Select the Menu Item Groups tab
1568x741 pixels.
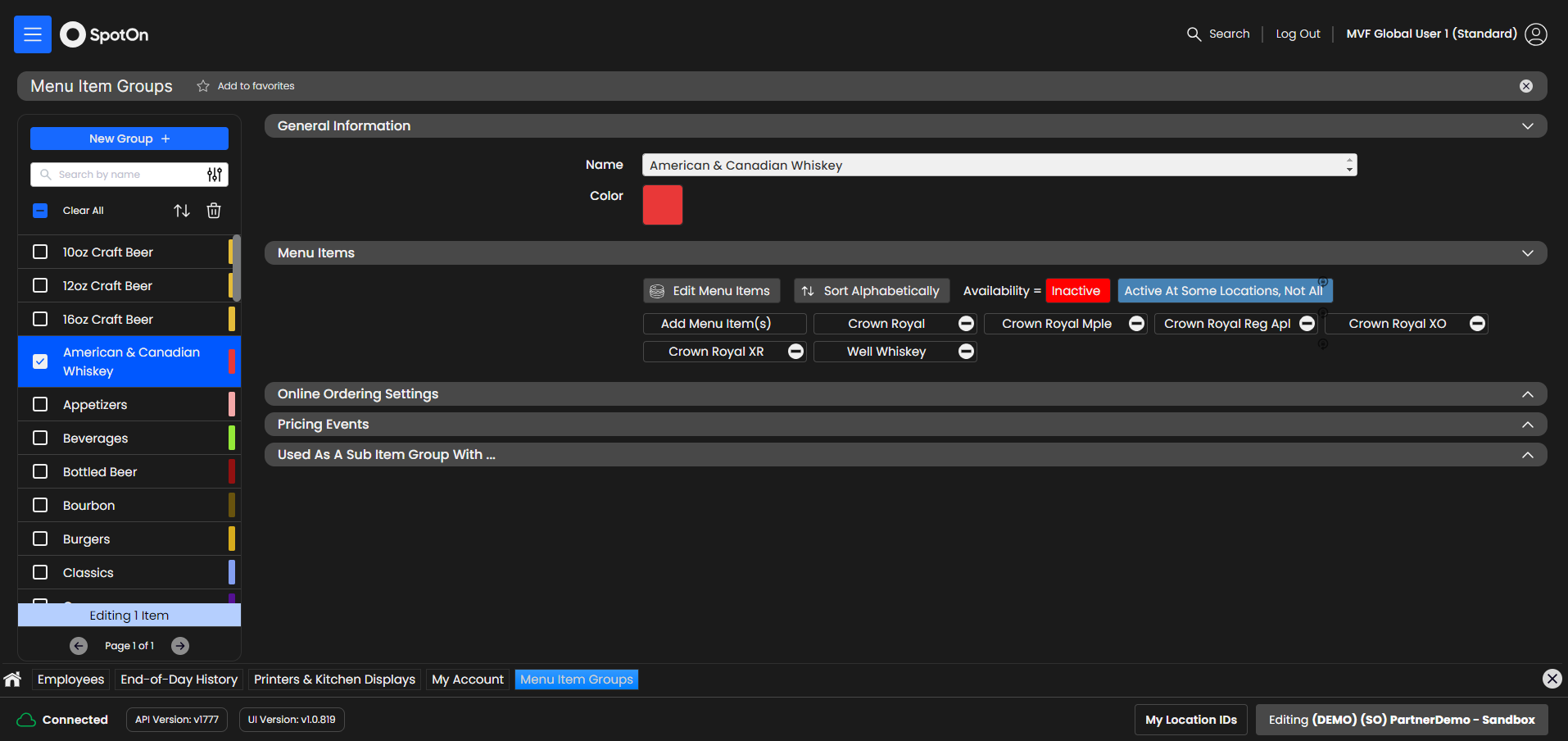[x=577, y=680]
